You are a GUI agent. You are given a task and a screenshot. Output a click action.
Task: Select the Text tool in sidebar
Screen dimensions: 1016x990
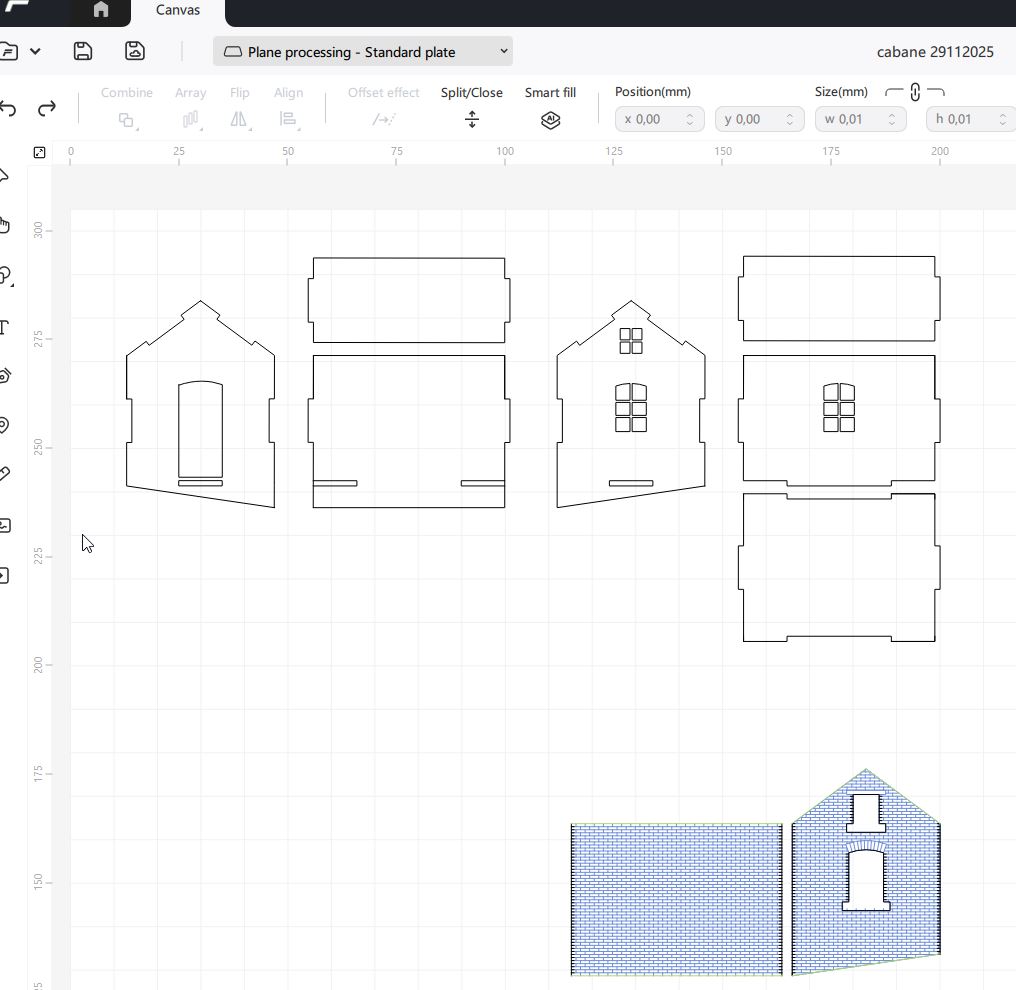4,327
